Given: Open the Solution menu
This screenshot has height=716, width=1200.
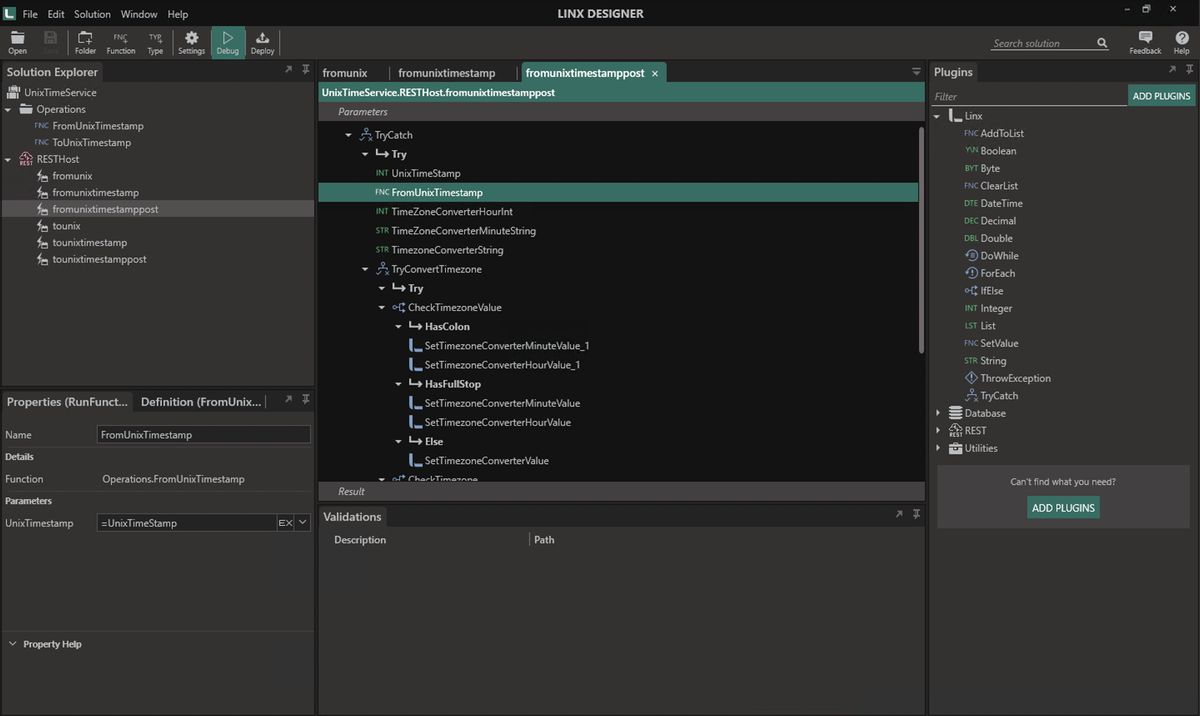Looking at the screenshot, I should pos(91,14).
